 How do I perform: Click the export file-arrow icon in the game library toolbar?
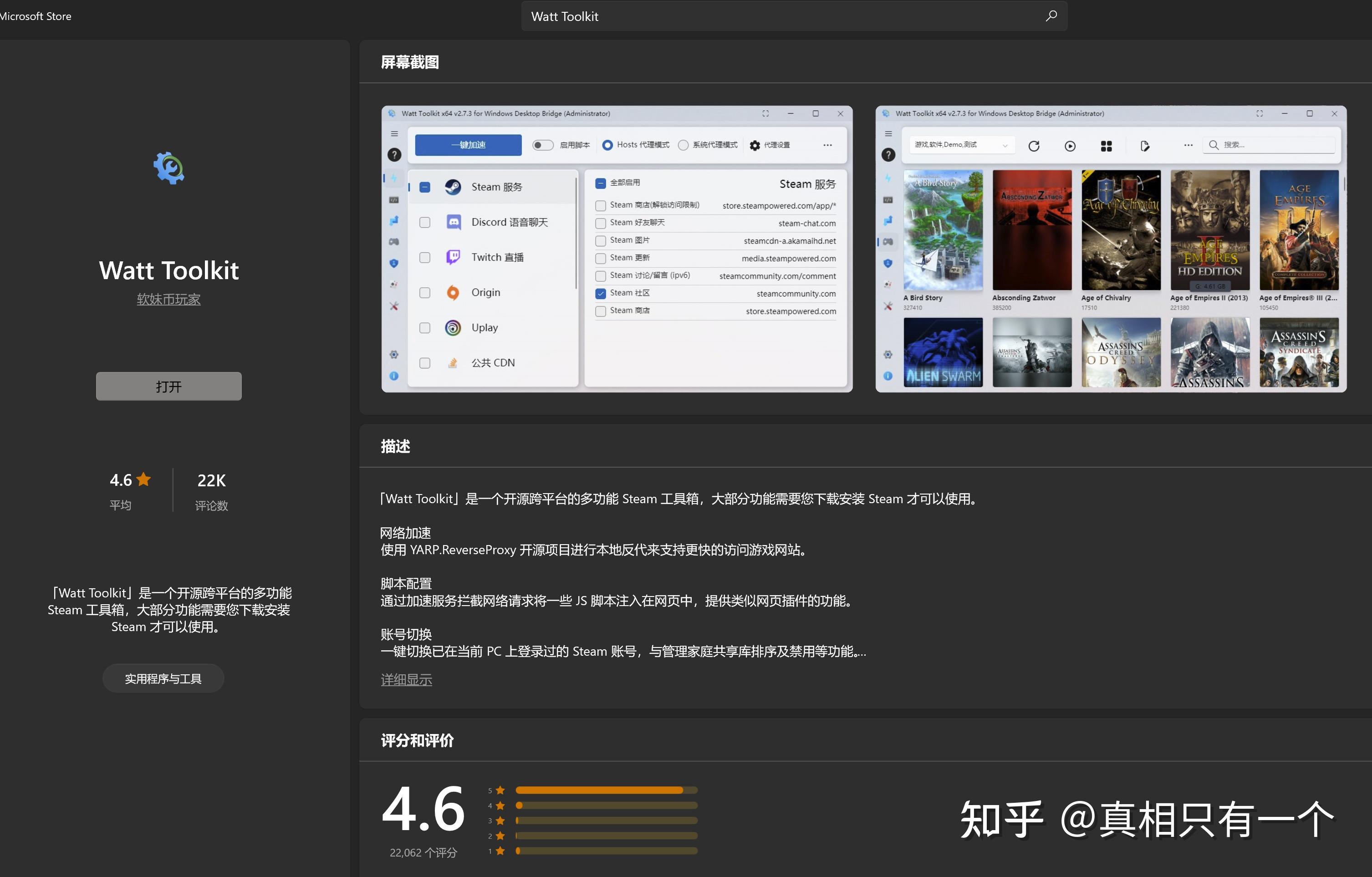pos(1145,147)
